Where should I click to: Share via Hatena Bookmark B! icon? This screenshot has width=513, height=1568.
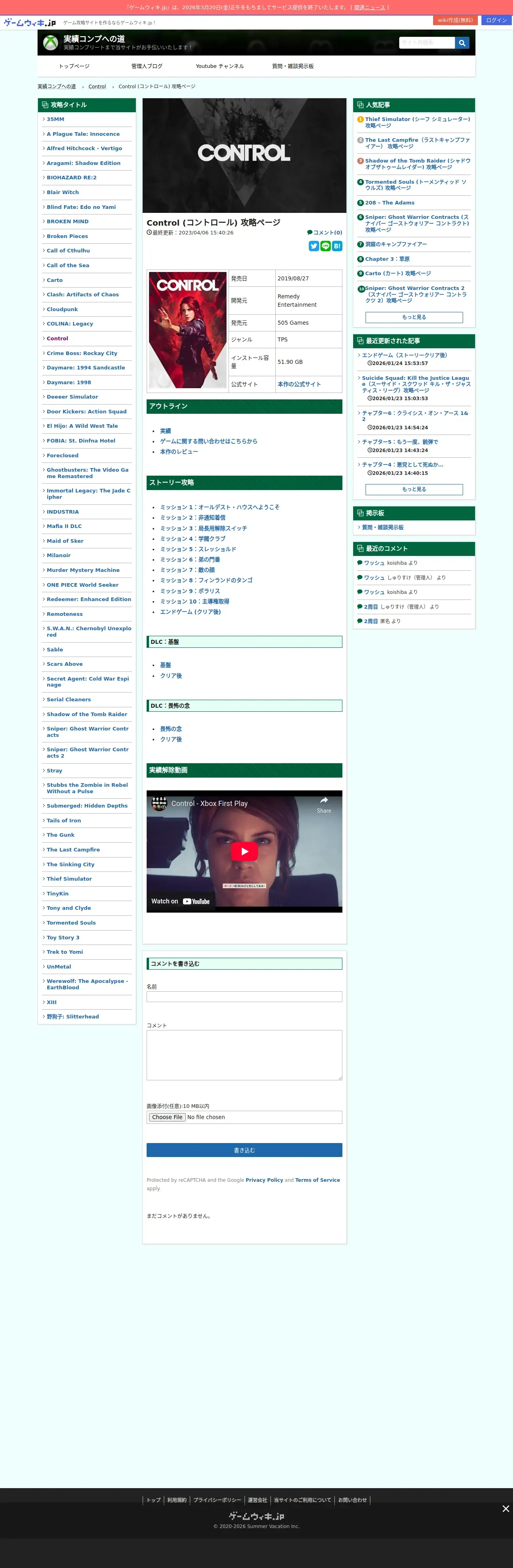click(337, 246)
